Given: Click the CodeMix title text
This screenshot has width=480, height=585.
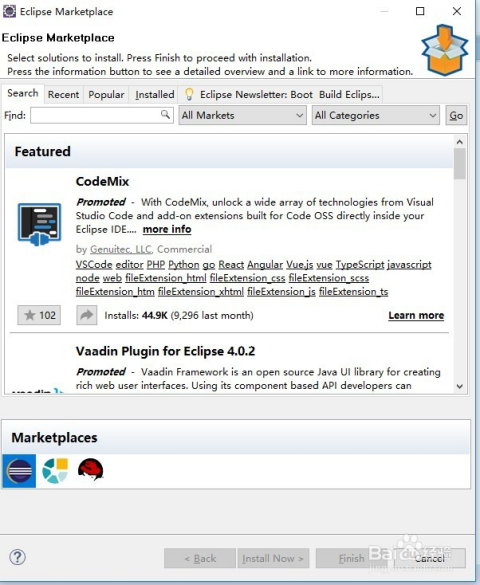Looking at the screenshot, I should [x=102, y=181].
